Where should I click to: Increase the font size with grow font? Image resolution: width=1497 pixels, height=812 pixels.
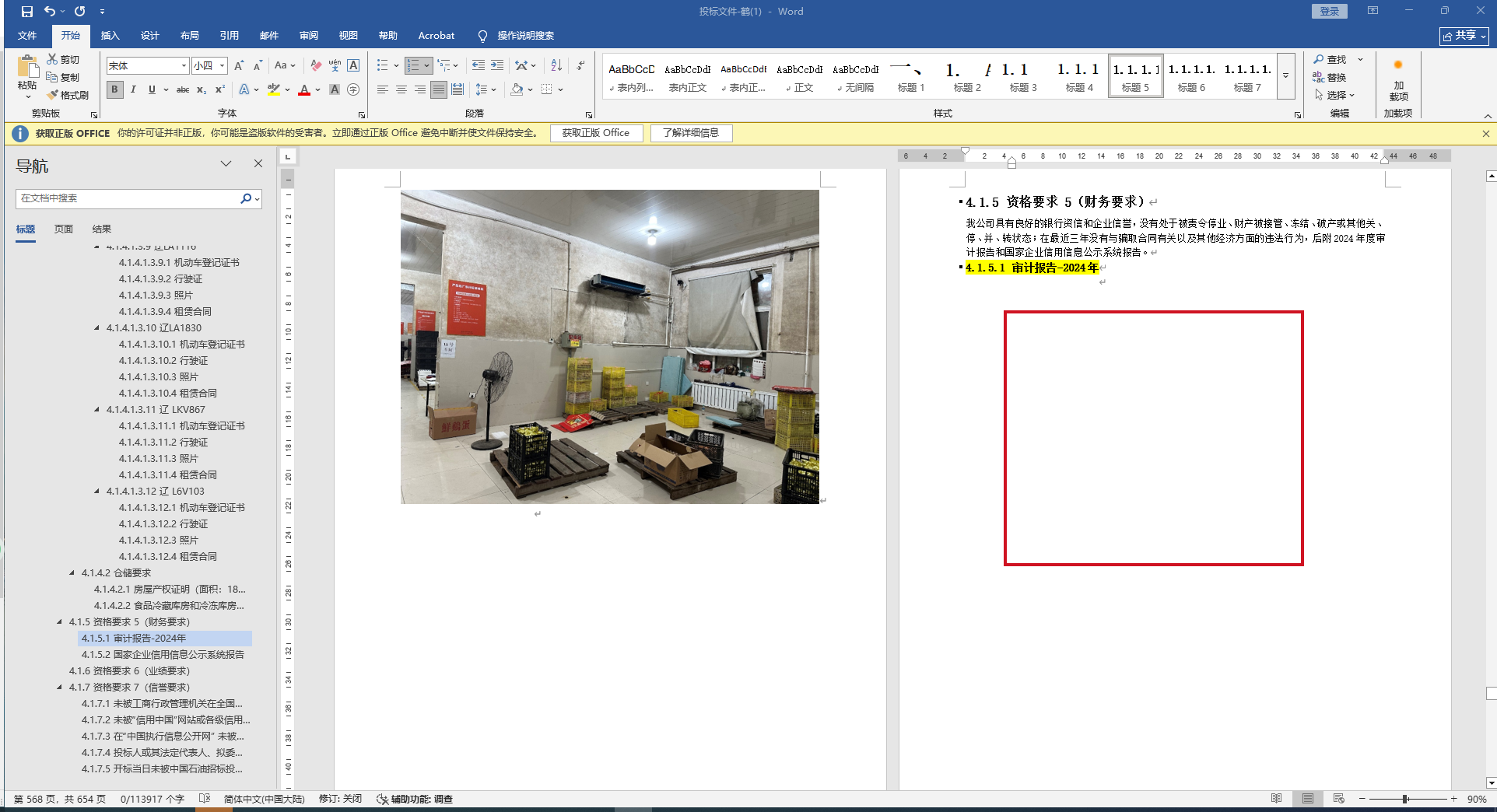pos(239,65)
